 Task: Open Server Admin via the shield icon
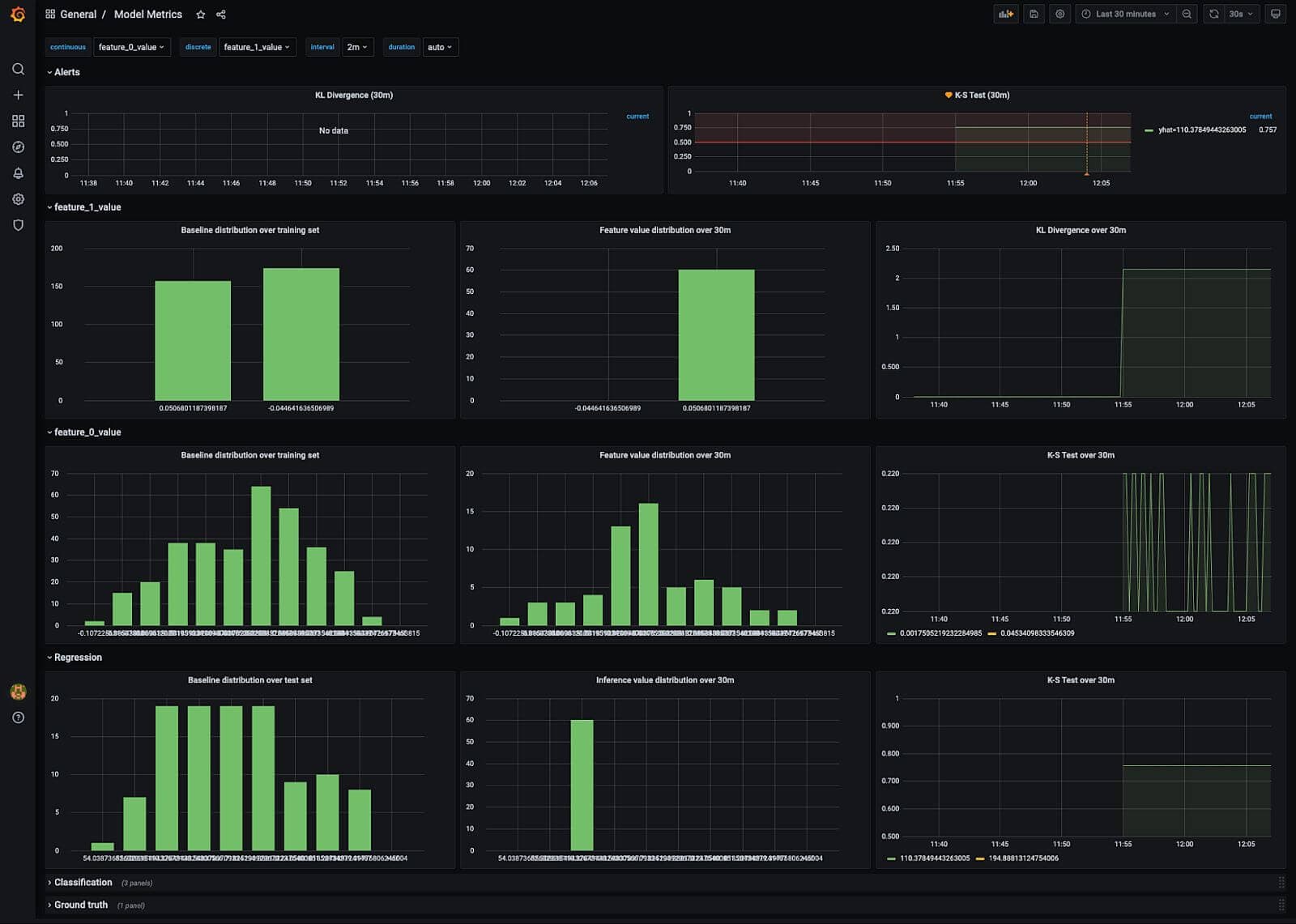tap(18, 225)
